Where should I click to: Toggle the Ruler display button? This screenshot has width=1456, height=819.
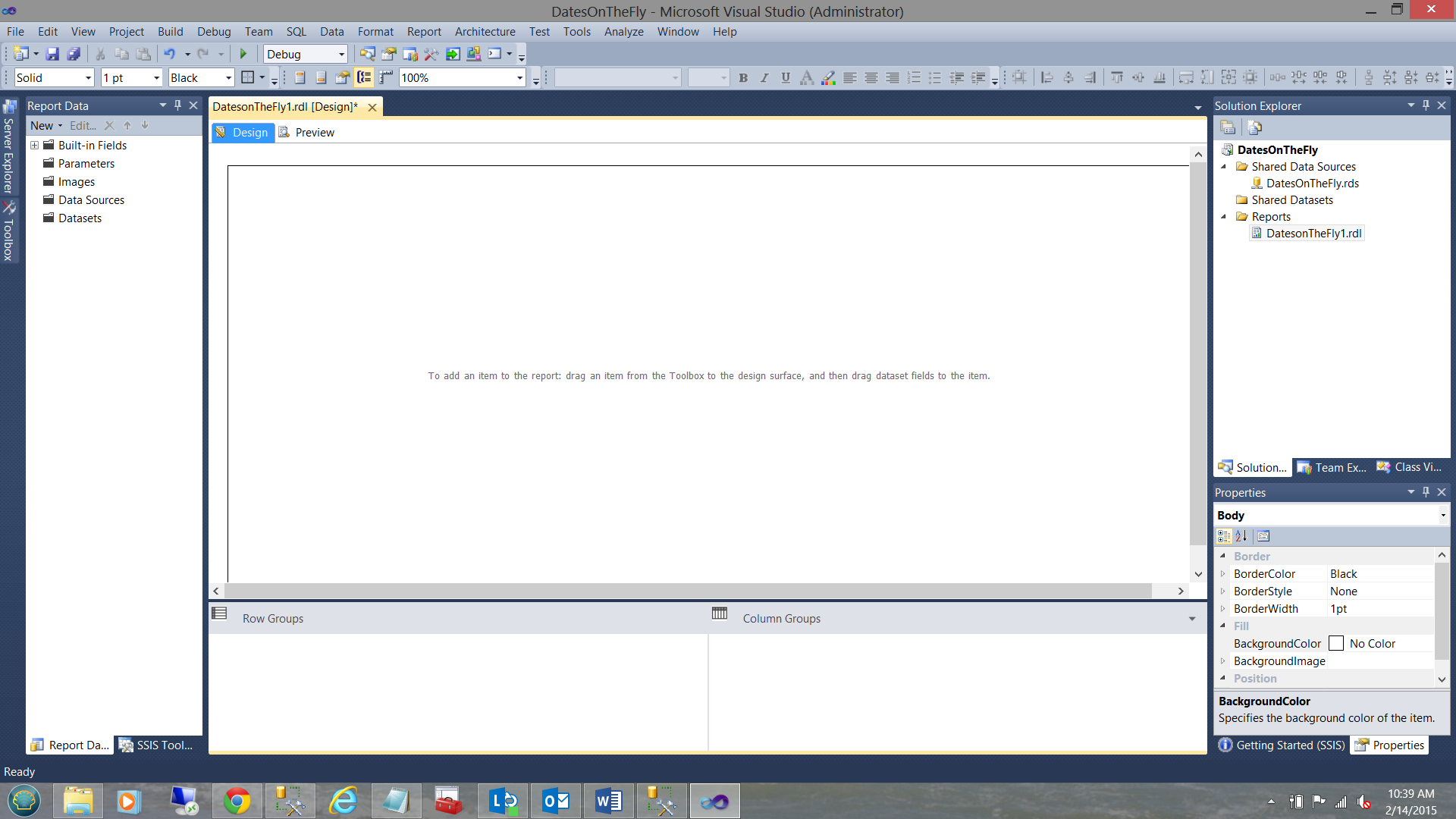point(386,77)
